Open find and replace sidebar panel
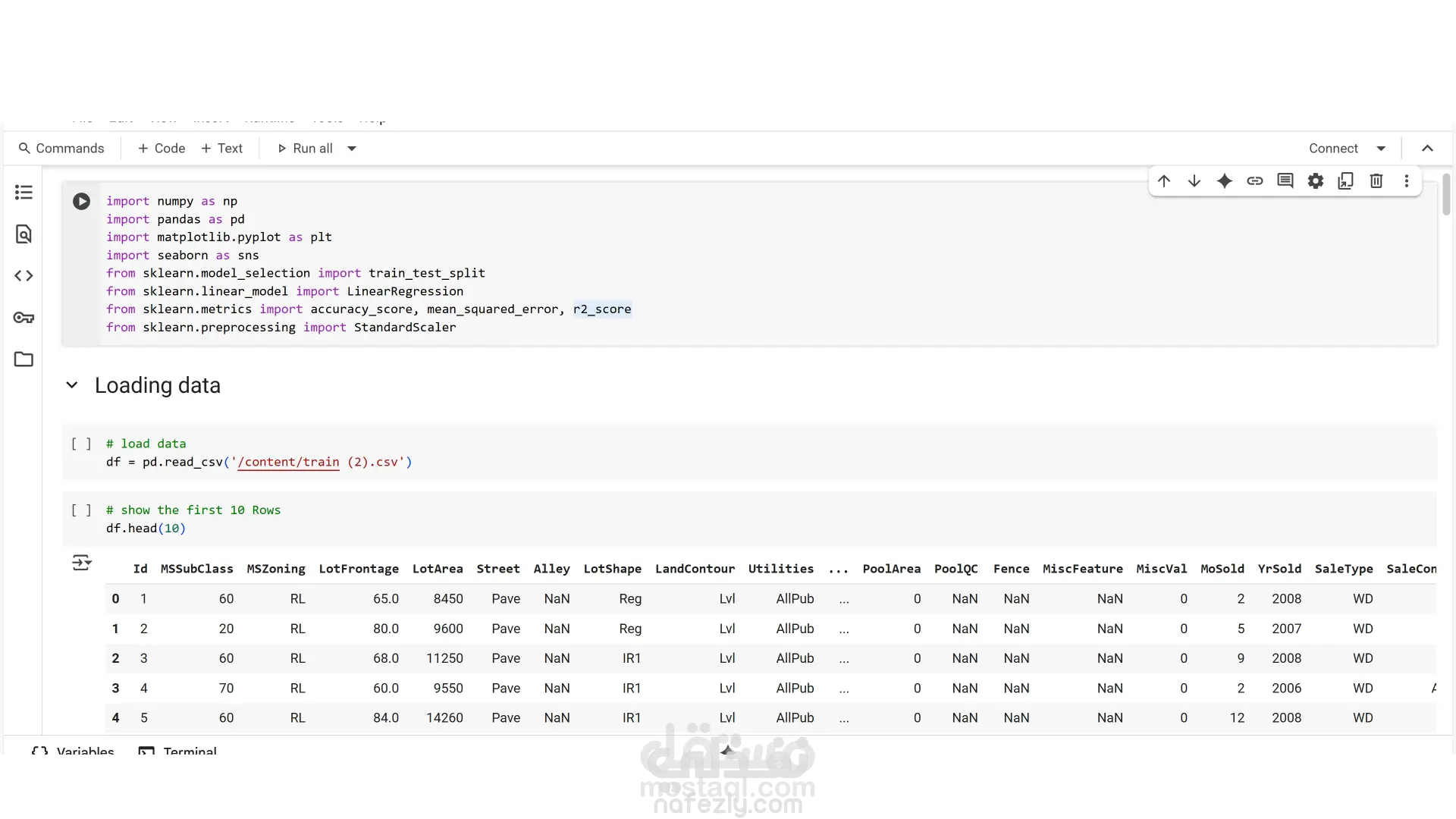 click(24, 234)
